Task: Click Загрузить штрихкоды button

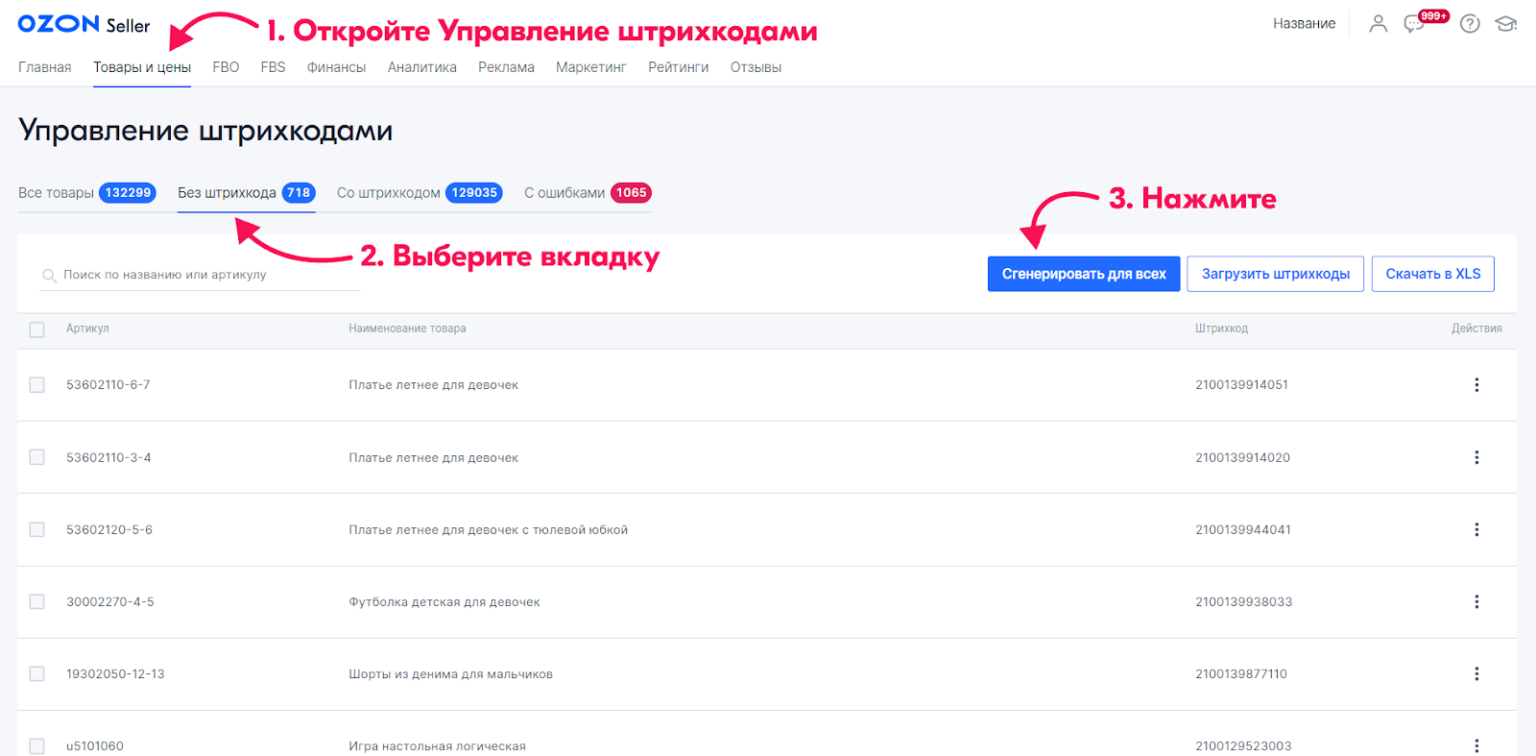Action: (x=1275, y=273)
